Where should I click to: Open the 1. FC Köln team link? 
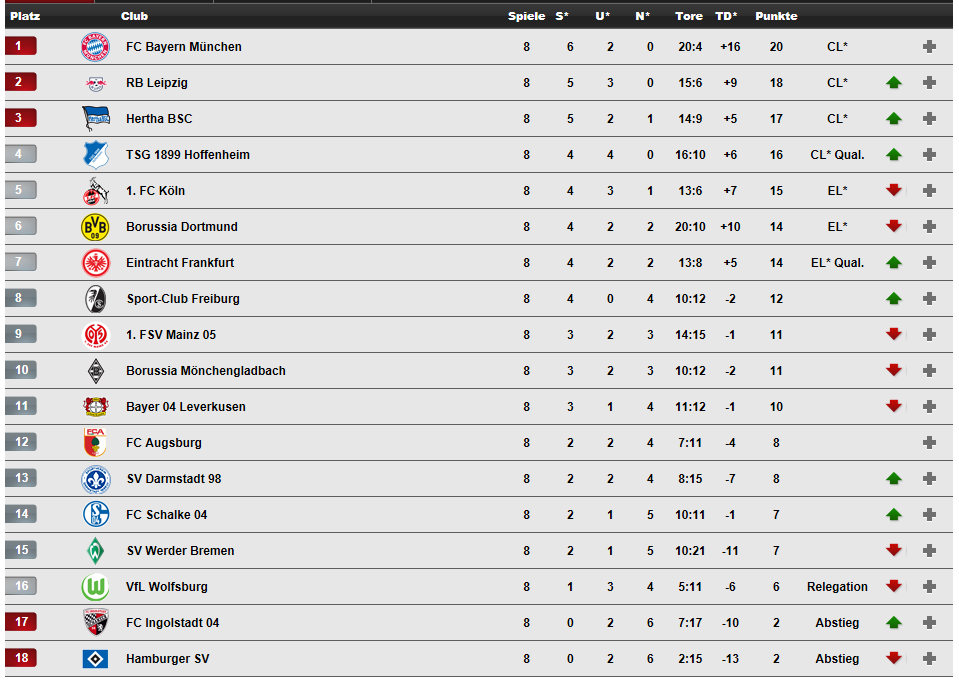155,191
